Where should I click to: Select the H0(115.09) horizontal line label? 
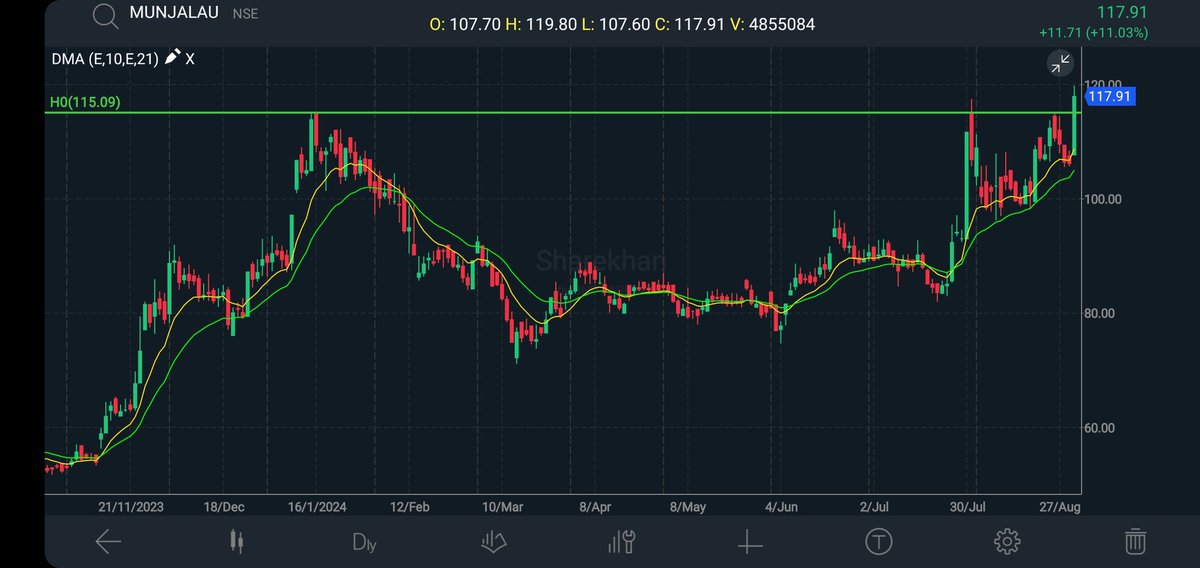(85, 102)
